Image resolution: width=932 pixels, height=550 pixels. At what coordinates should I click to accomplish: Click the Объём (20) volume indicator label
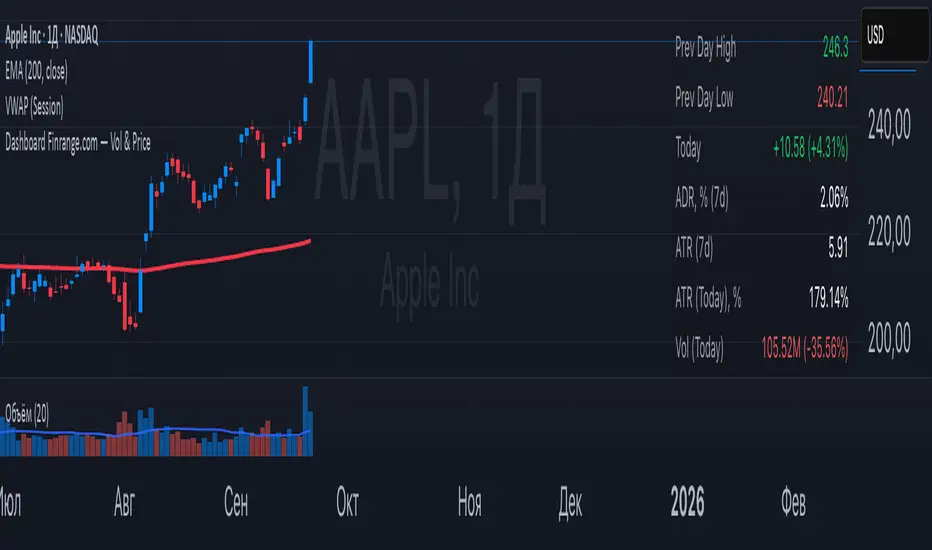point(27,414)
